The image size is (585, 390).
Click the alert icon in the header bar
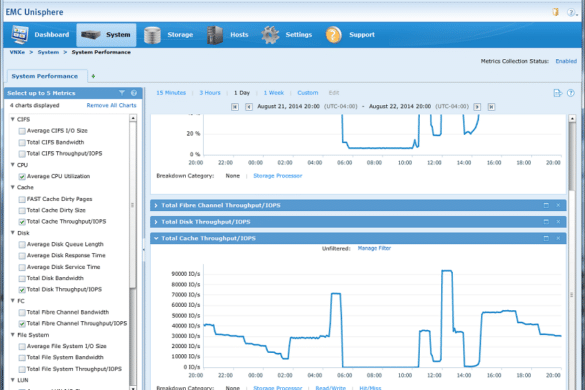click(x=556, y=12)
